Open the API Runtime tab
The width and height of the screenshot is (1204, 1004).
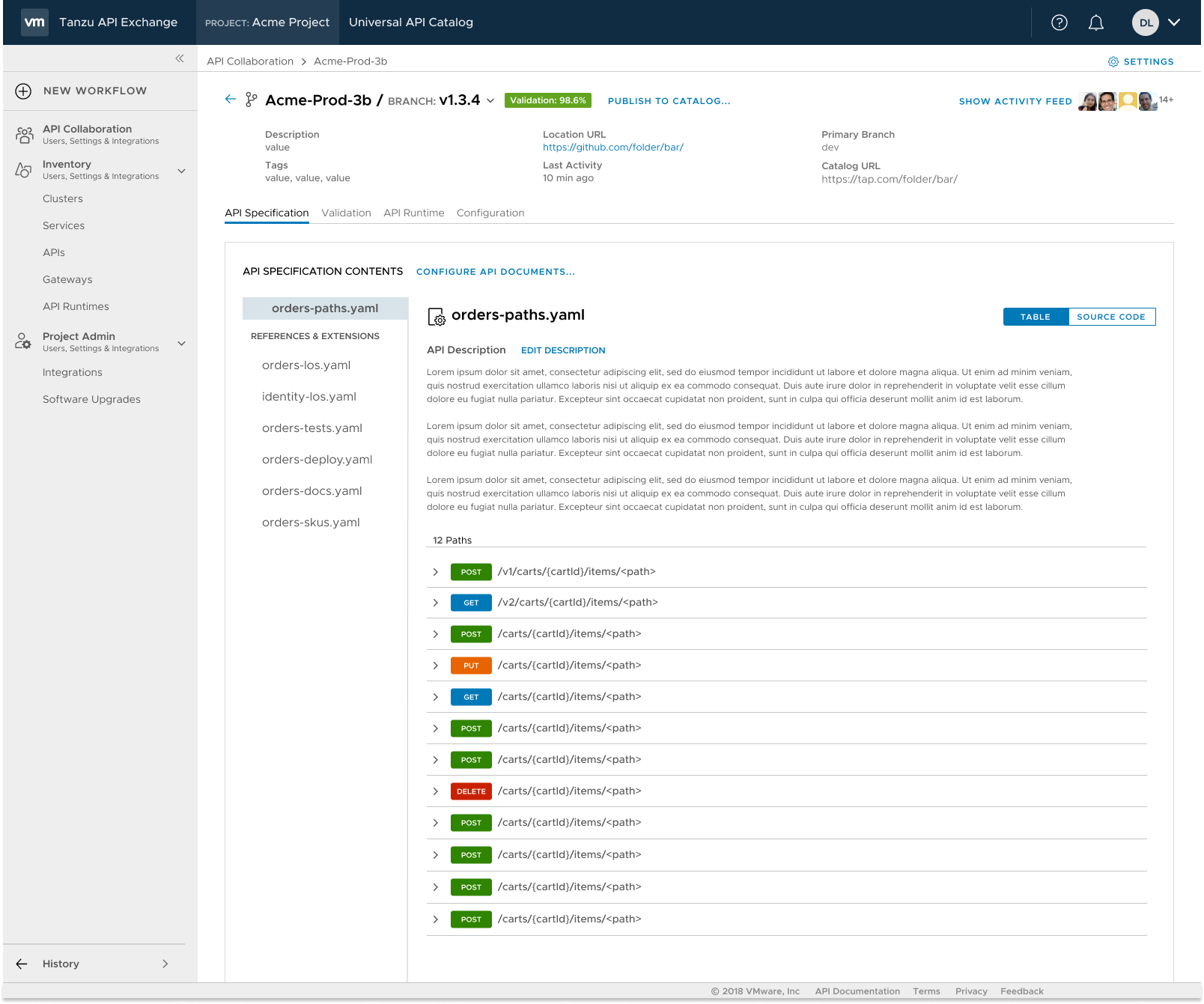(414, 213)
